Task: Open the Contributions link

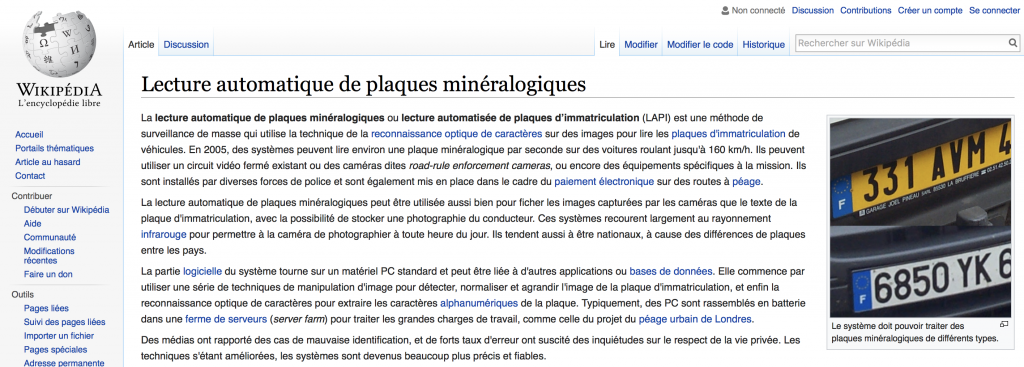Action: pyautogui.click(x=865, y=10)
